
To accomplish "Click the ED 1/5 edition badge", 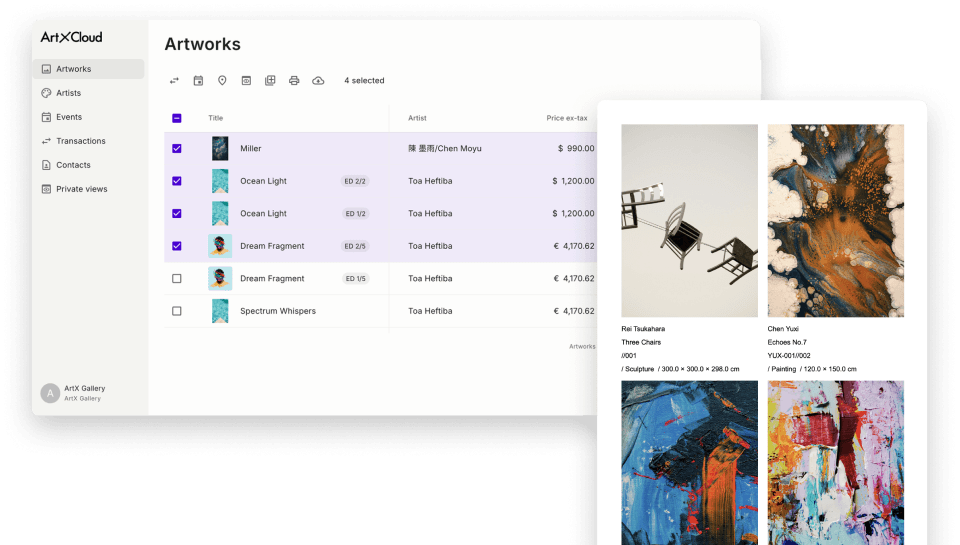I will (355, 279).
